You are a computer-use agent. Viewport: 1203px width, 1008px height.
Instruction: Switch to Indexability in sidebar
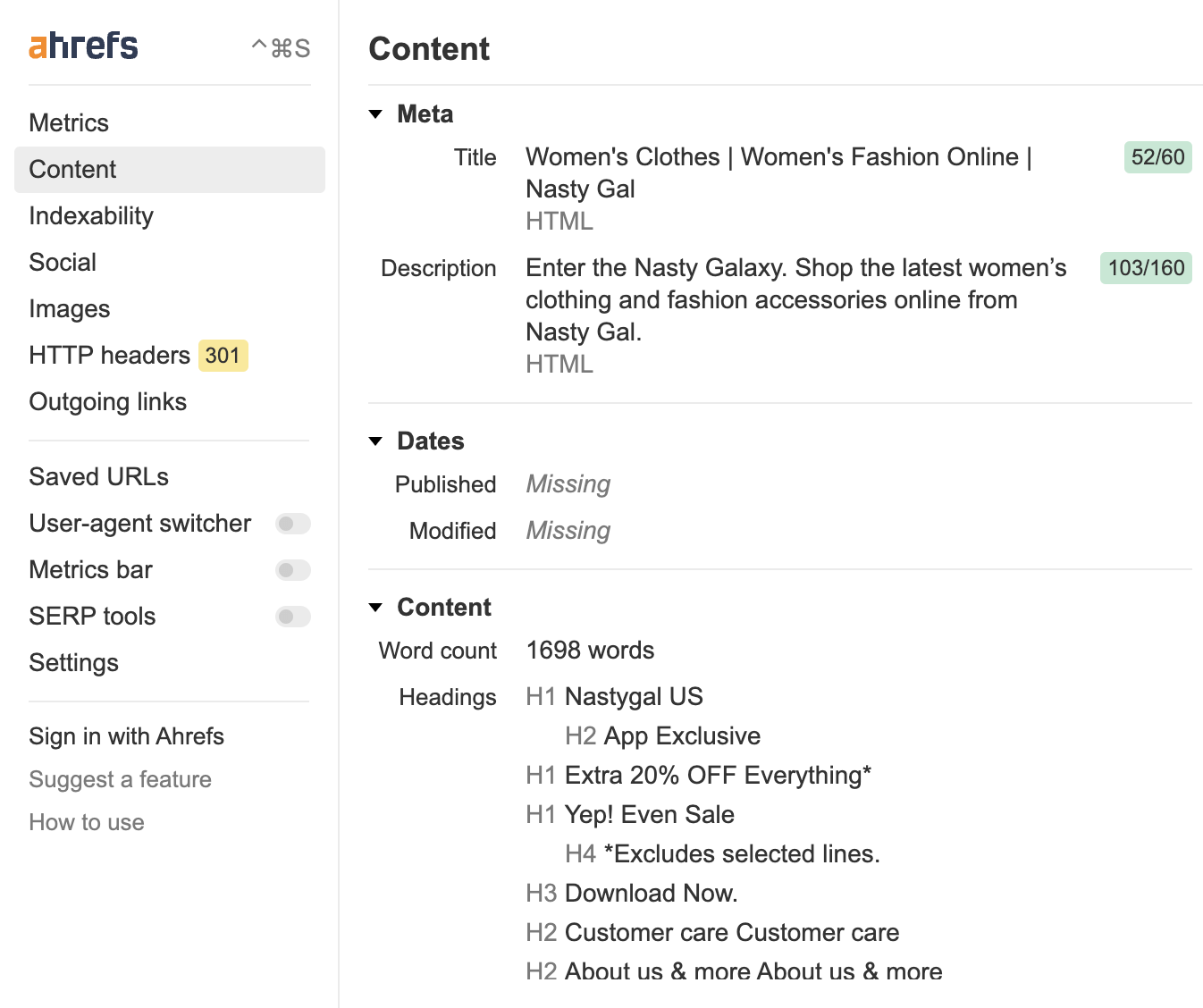click(91, 216)
